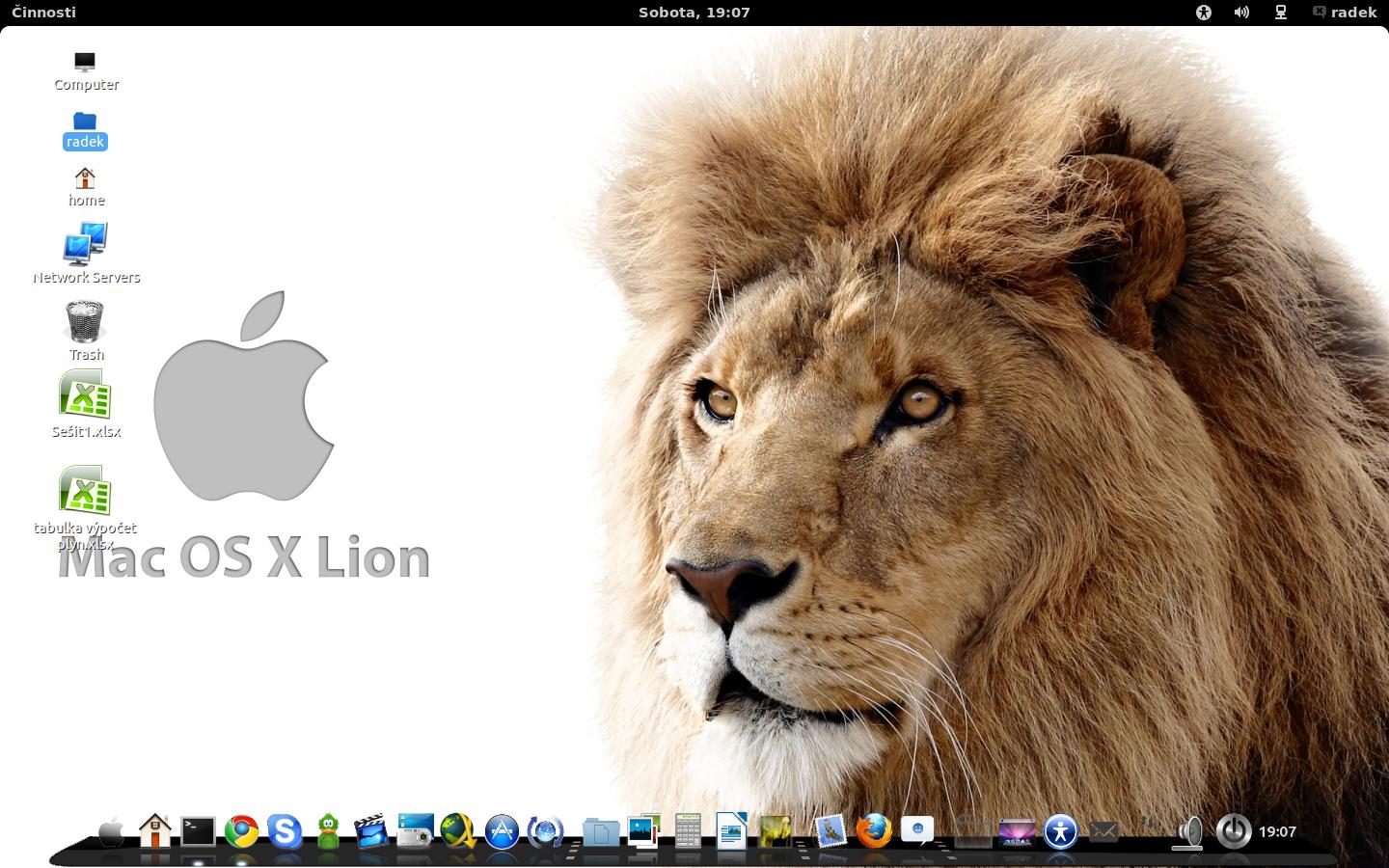This screenshot has height=868, width=1389.
Task: Open the Mail stamp icon in dock
Action: click(831, 830)
